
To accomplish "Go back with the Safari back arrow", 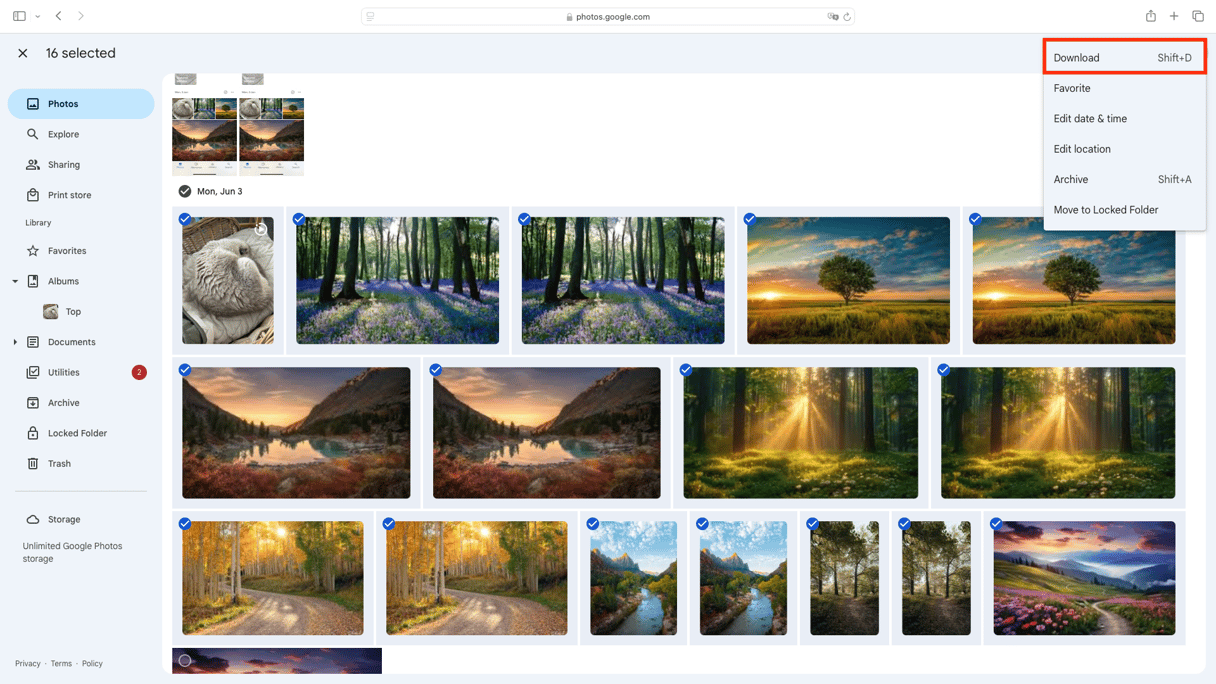I will [59, 16].
